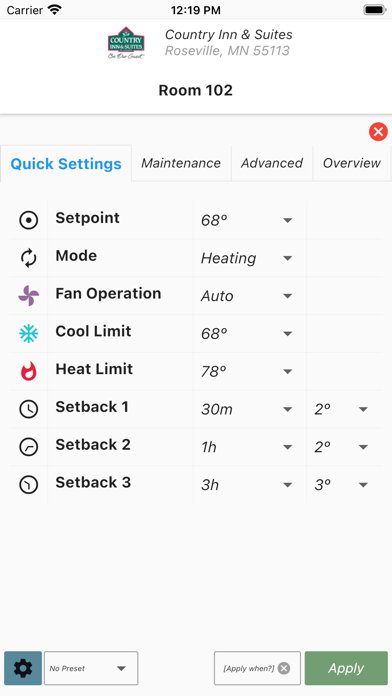Switch to the Advanced tab
Viewport: 392px width, 696px height.
(272, 163)
